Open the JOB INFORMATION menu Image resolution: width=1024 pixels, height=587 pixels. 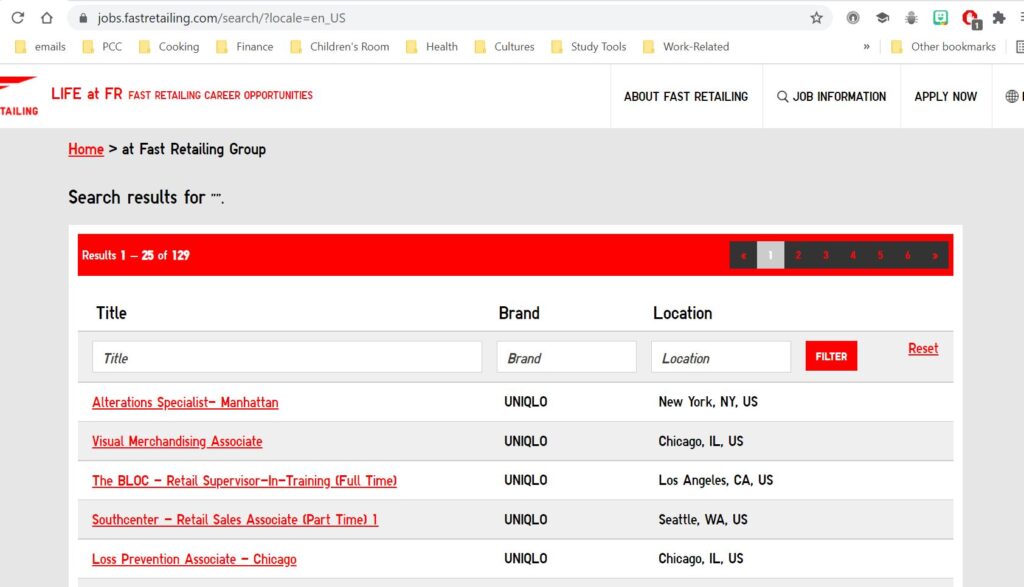(x=831, y=96)
